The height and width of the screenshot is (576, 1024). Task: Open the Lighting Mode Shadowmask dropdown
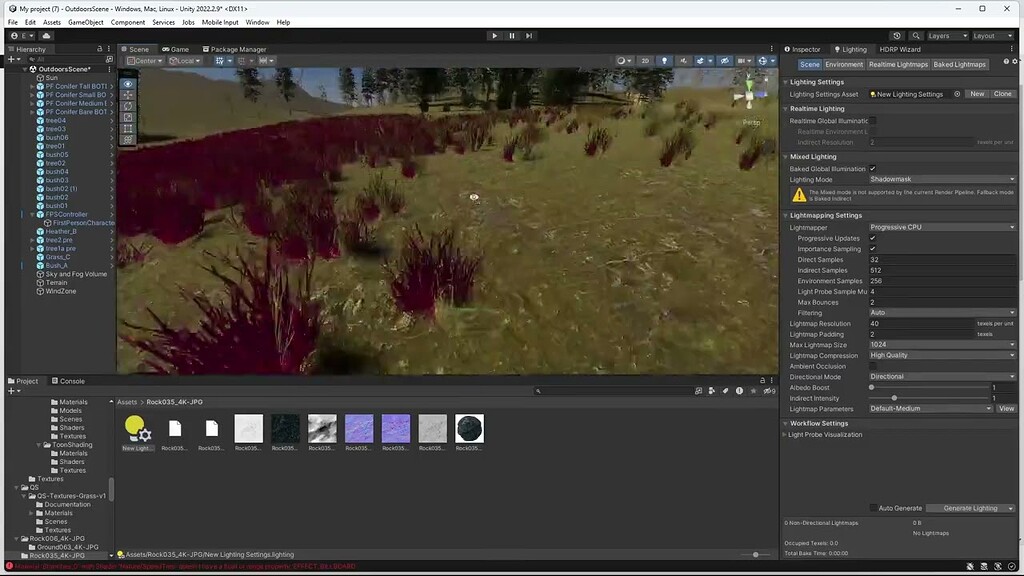click(940, 178)
